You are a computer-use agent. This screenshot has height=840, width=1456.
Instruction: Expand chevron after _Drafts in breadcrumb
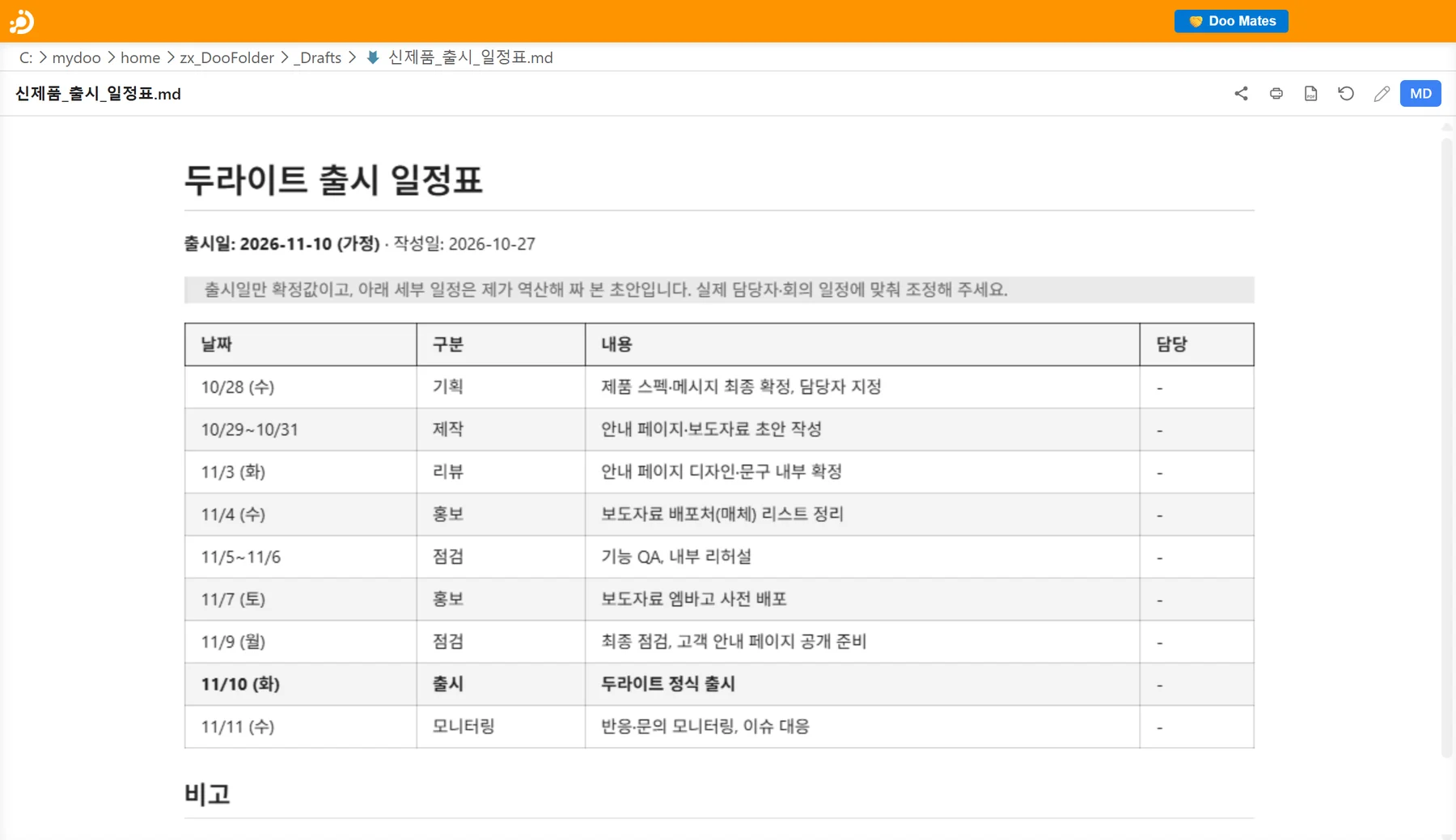click(x=352, y=57)
